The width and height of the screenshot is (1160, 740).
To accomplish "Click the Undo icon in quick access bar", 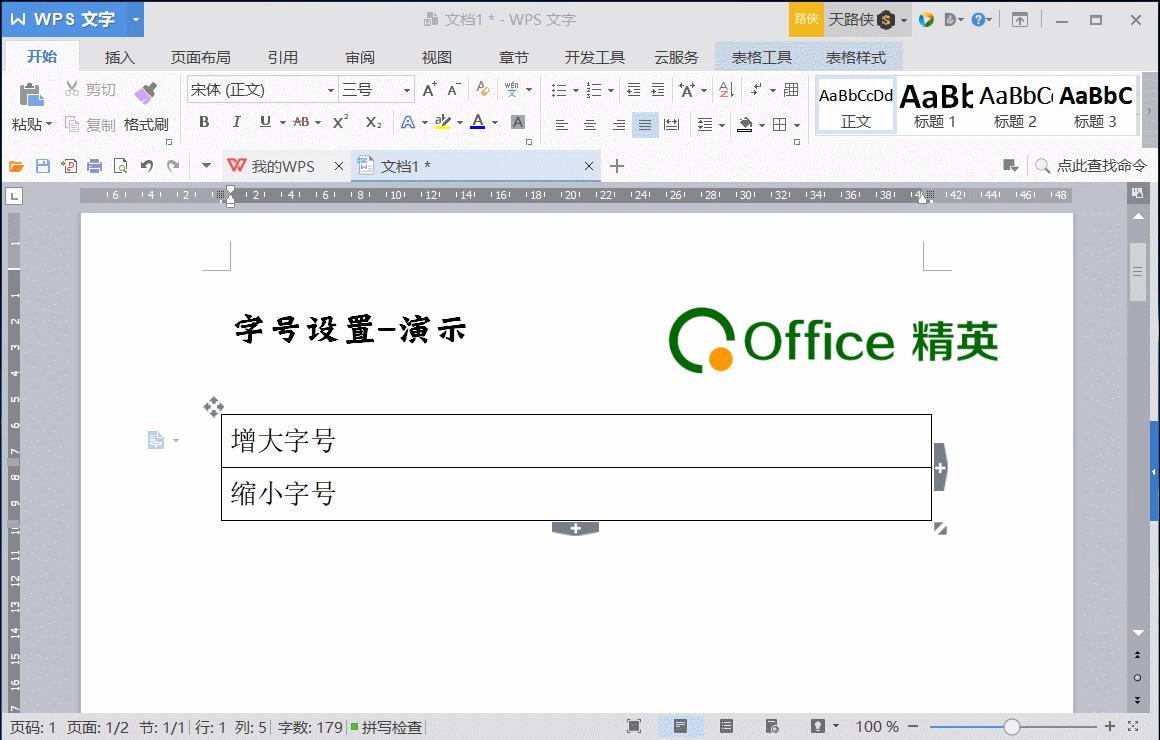I will click(148, 166).
